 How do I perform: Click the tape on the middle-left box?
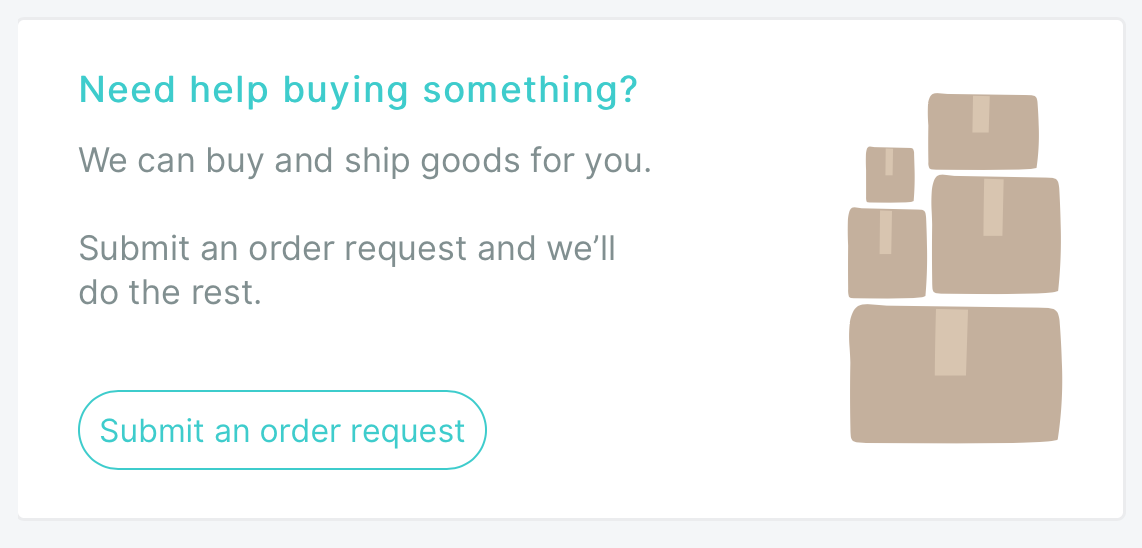coord(886,232)
